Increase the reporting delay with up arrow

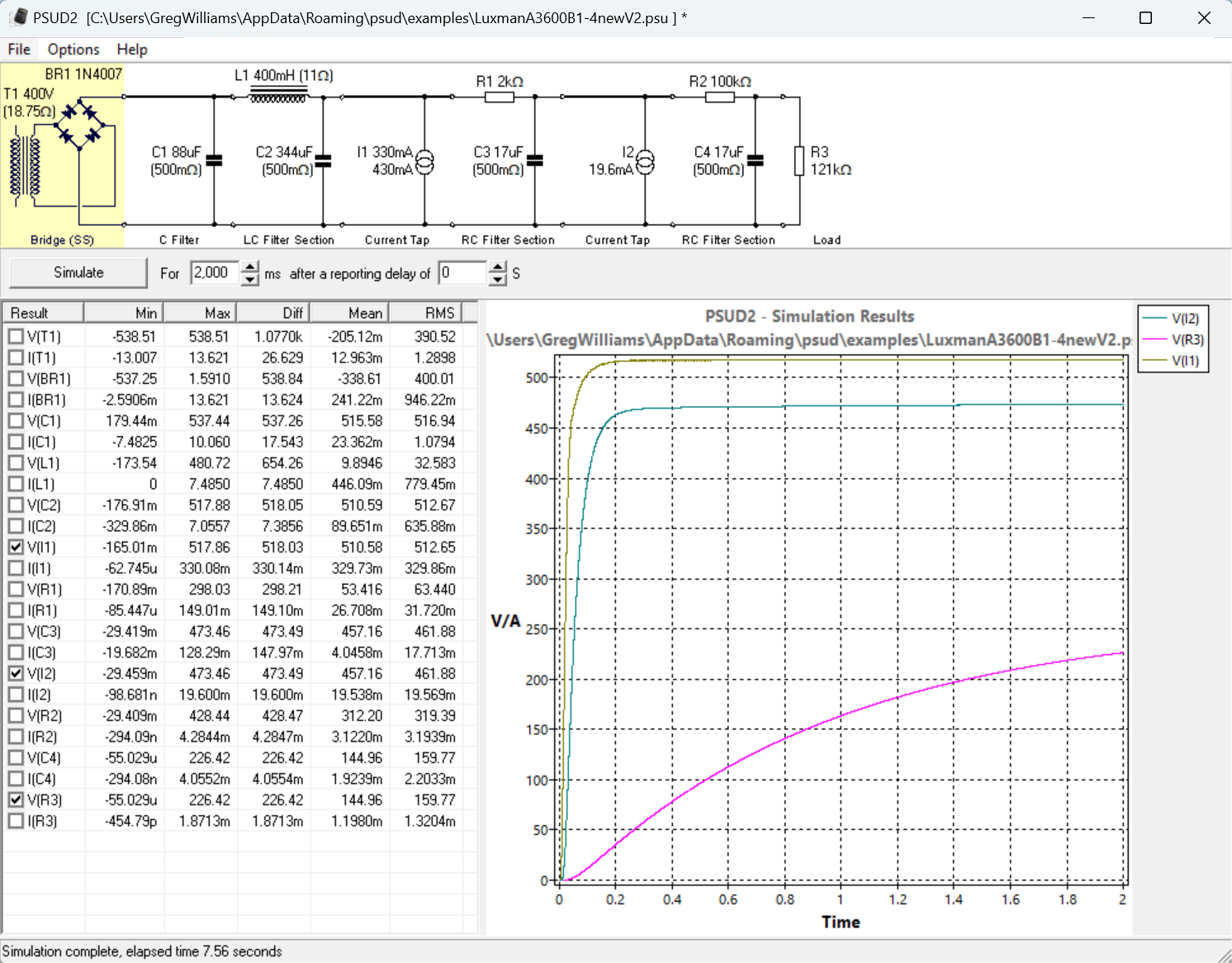[x=497, y=267]
